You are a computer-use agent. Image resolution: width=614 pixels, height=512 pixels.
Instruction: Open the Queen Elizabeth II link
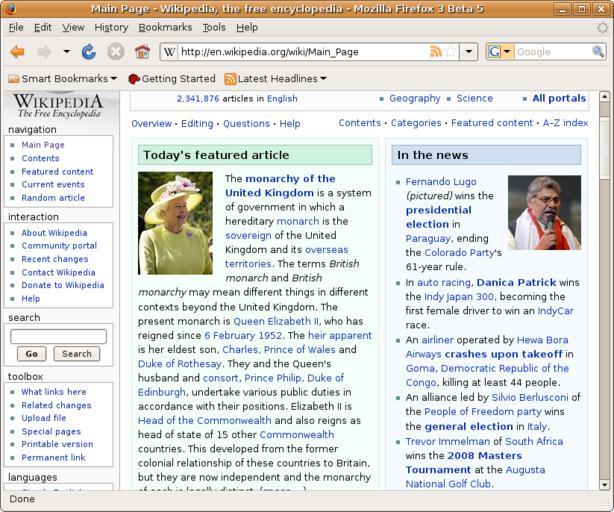pyautogui.click(x=276, y=321)
